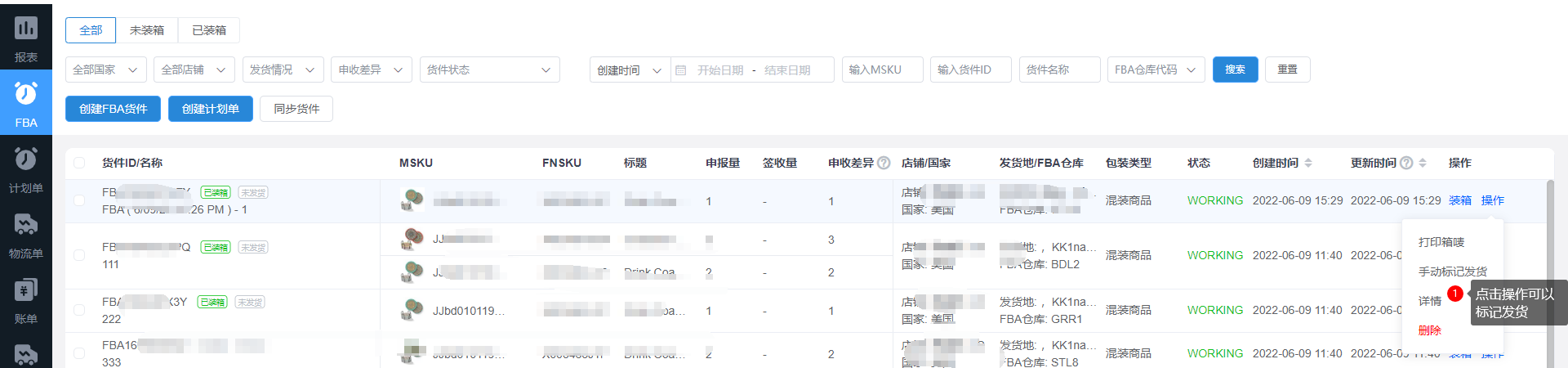Focus the 输入货件ID input field
1568x368 pixels.
tap(971, 70)
